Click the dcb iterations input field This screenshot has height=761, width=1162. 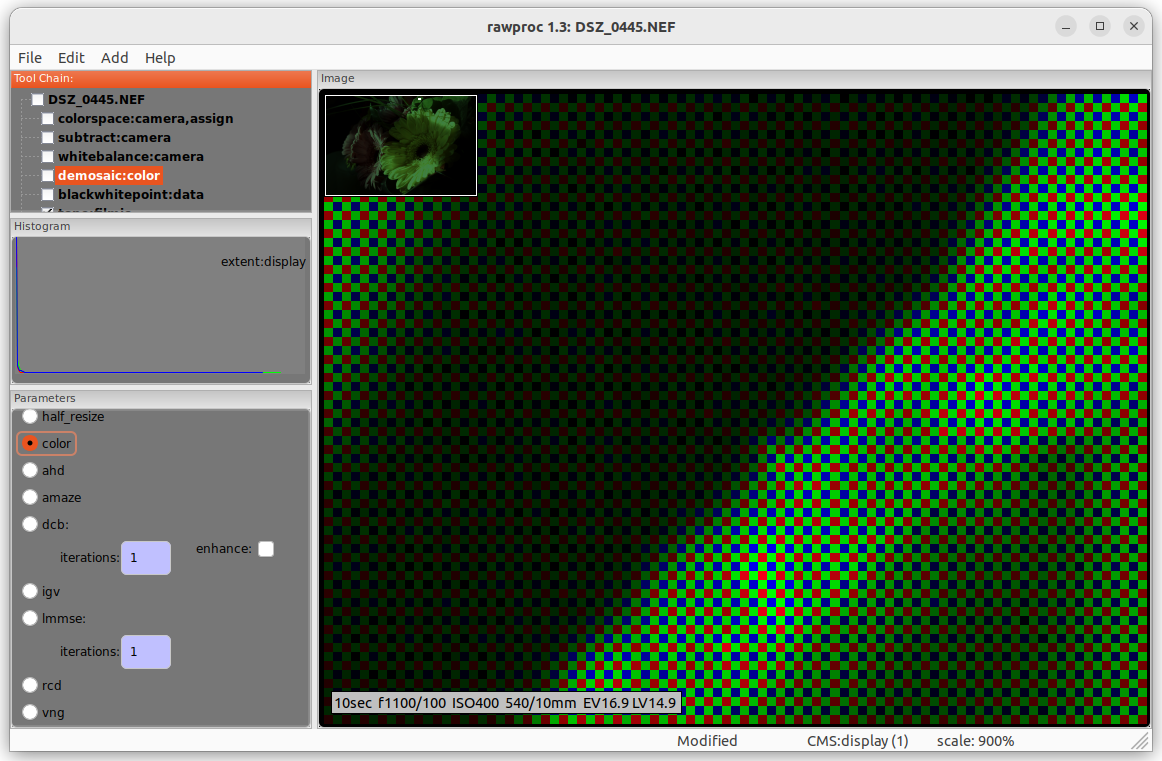[146, 558]
